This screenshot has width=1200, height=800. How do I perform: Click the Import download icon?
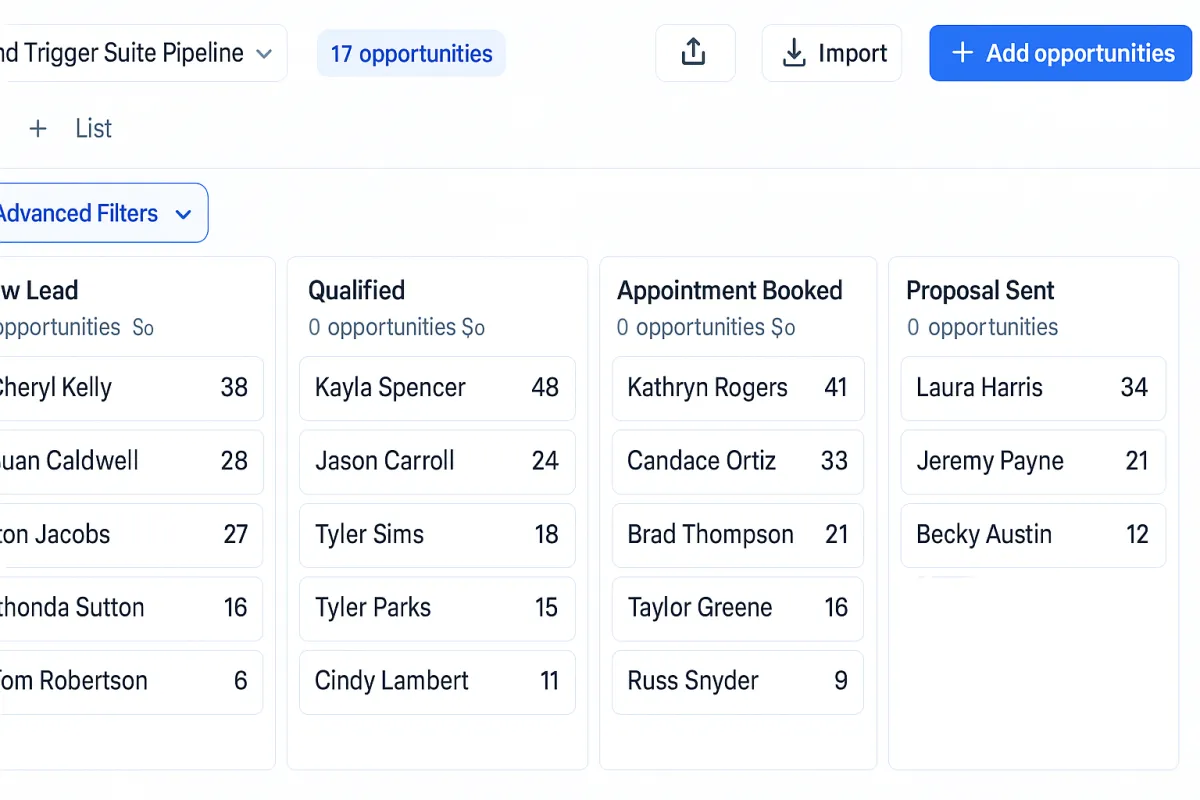click(x=794, y=53)
